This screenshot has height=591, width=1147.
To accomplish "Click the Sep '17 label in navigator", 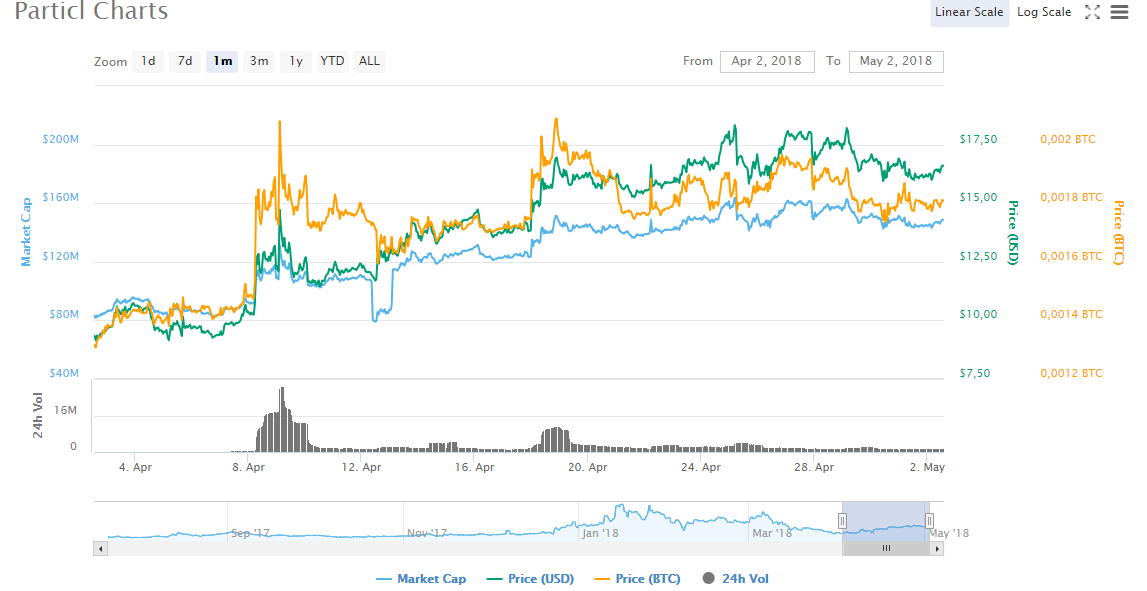I will click(x=250, y=533).
